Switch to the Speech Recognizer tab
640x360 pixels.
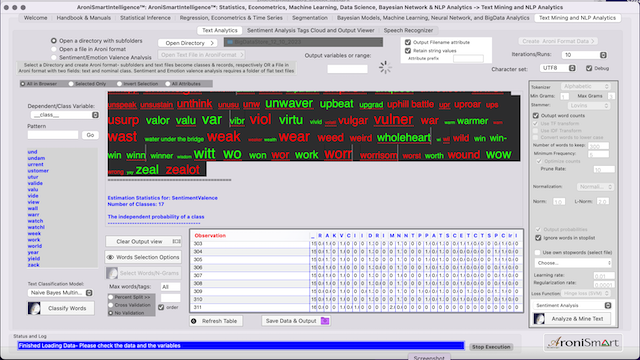pyautogui.click(x=408, y=30)
